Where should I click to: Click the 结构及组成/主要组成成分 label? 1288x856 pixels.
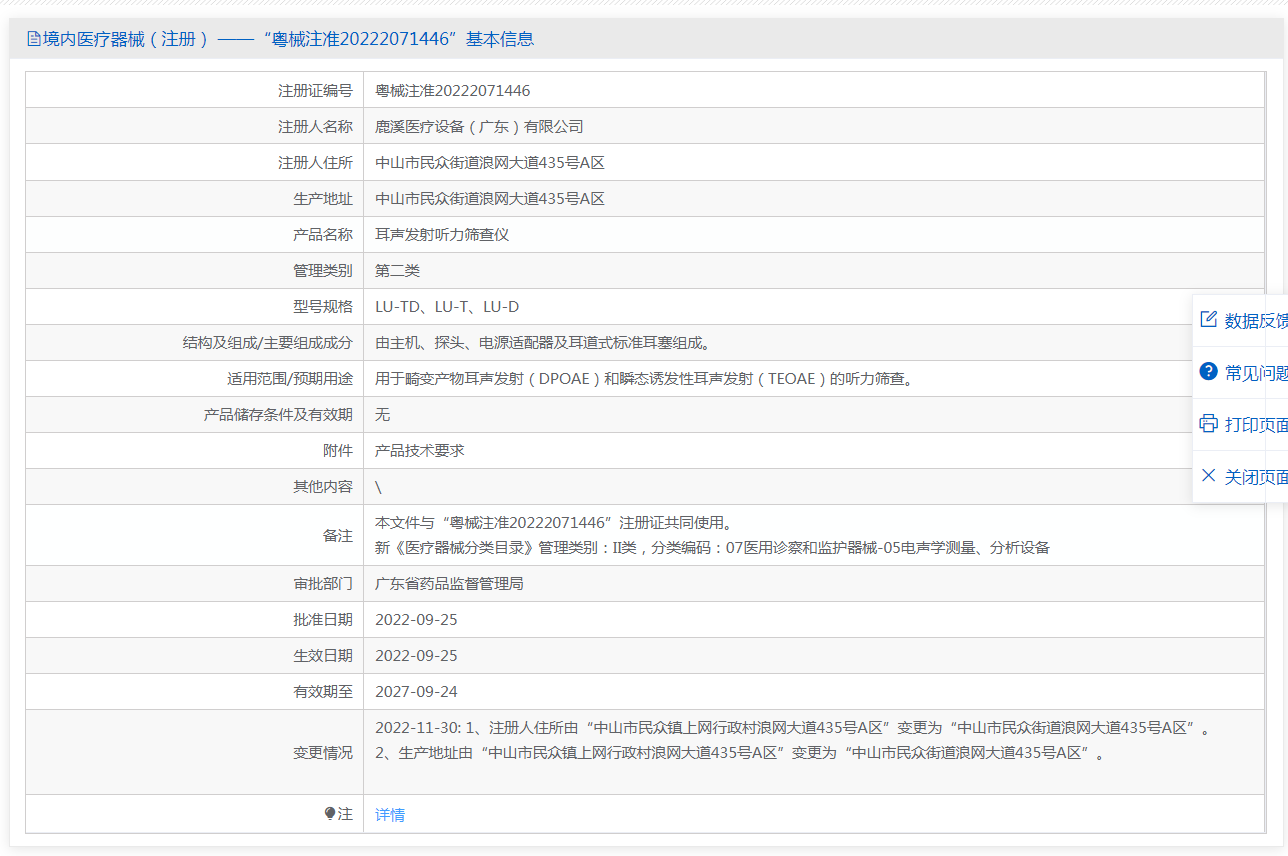click(268, 343)
